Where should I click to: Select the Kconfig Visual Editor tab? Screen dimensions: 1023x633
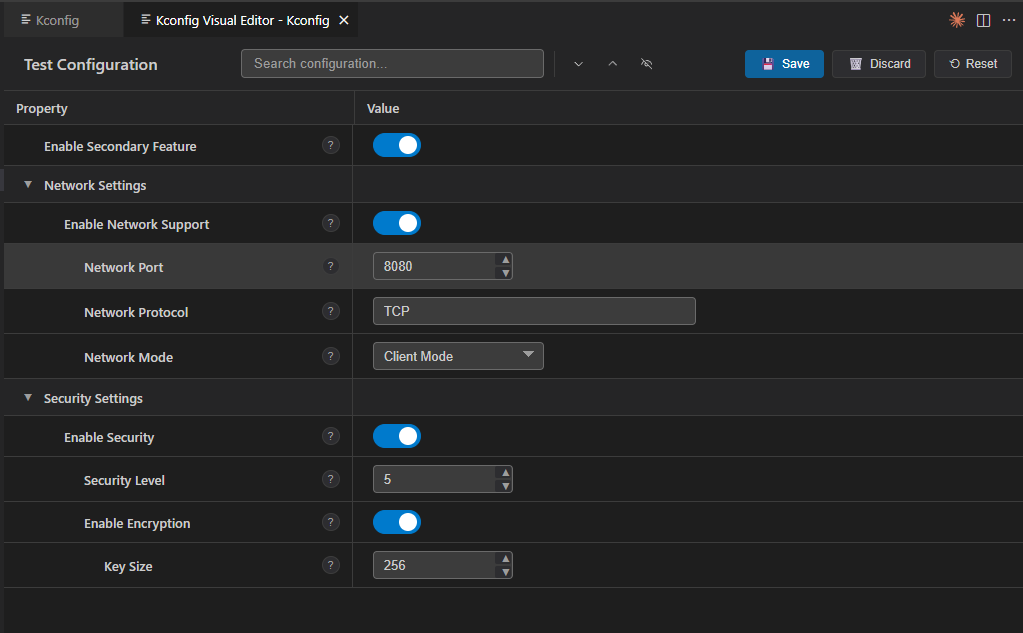[241, 20]
